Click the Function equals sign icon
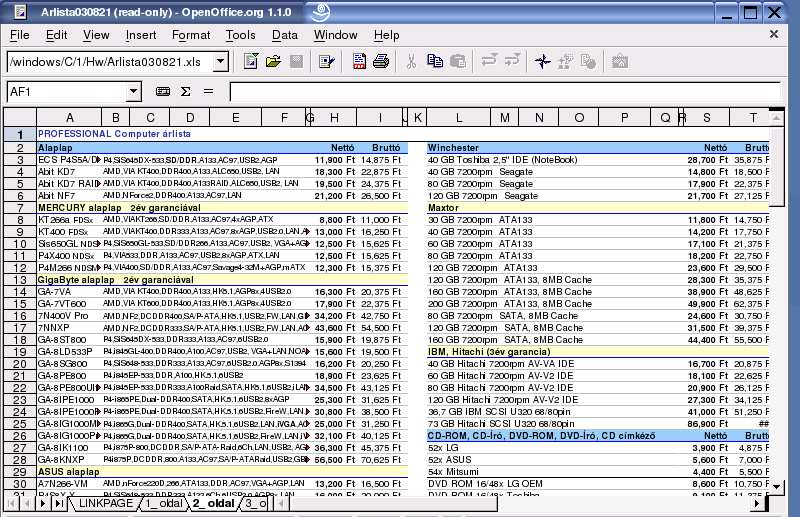The width and height of the screenshot is (800, 517). pyautogui.click(x=208, y=91)
